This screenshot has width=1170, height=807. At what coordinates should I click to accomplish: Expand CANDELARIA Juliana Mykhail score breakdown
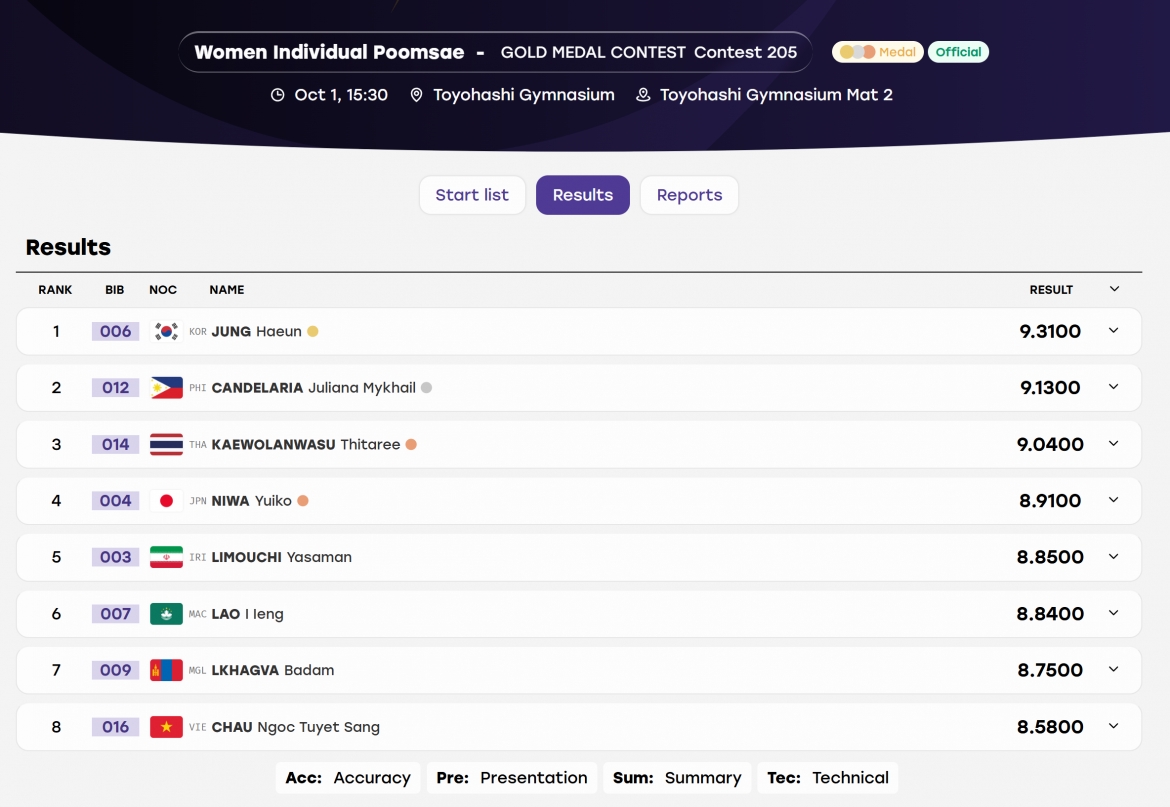point(1113,386)
